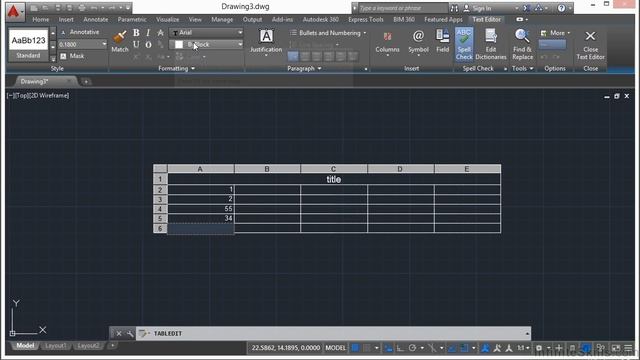
Task: Open the Justification dropdown
Action: click(266, 42)
